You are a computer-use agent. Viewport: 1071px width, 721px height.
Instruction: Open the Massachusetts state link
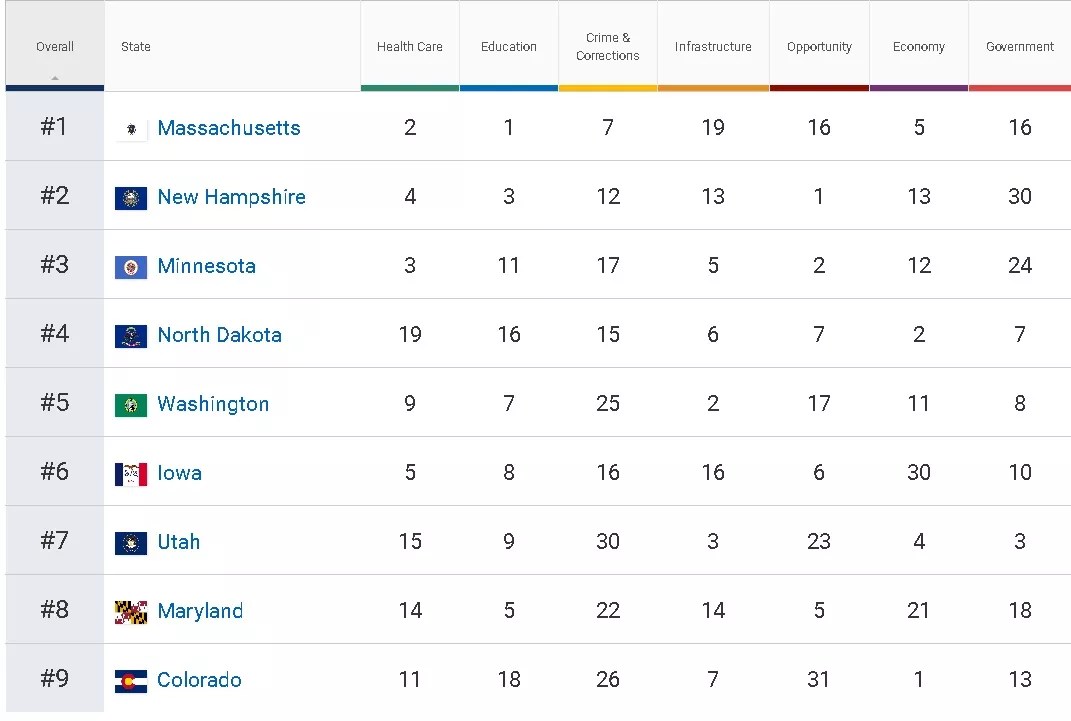(x=229, y=128)
